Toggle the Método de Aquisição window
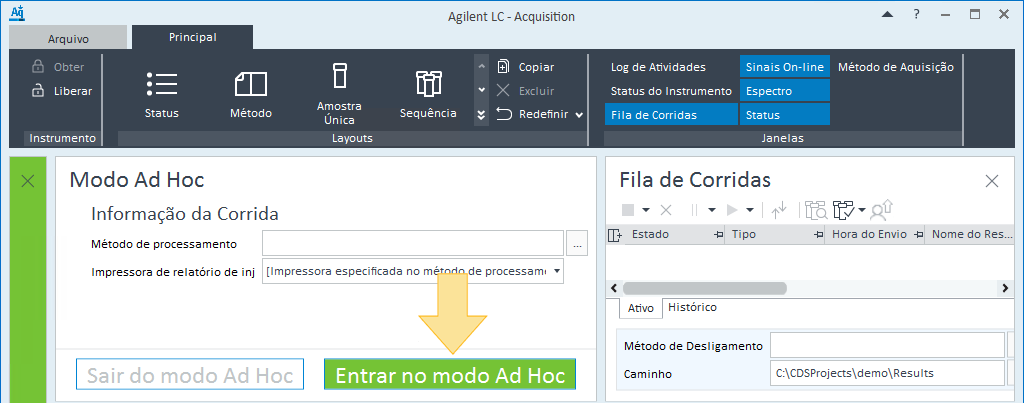The height and width of the screenshot is (403, 1024). click(x=896, y=67)
